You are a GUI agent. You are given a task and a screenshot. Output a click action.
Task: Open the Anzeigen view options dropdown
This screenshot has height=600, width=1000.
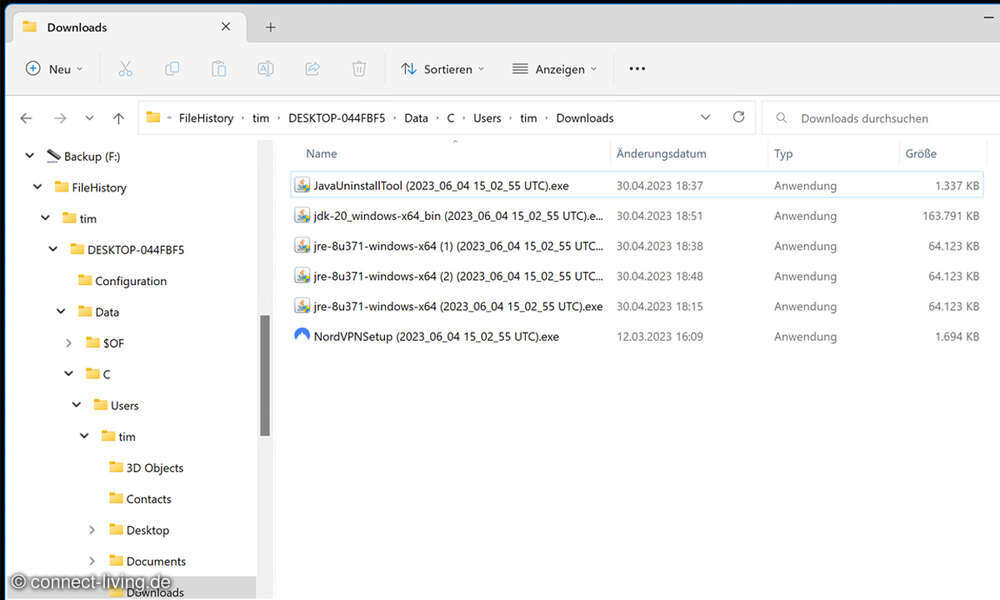click(555, 69)
